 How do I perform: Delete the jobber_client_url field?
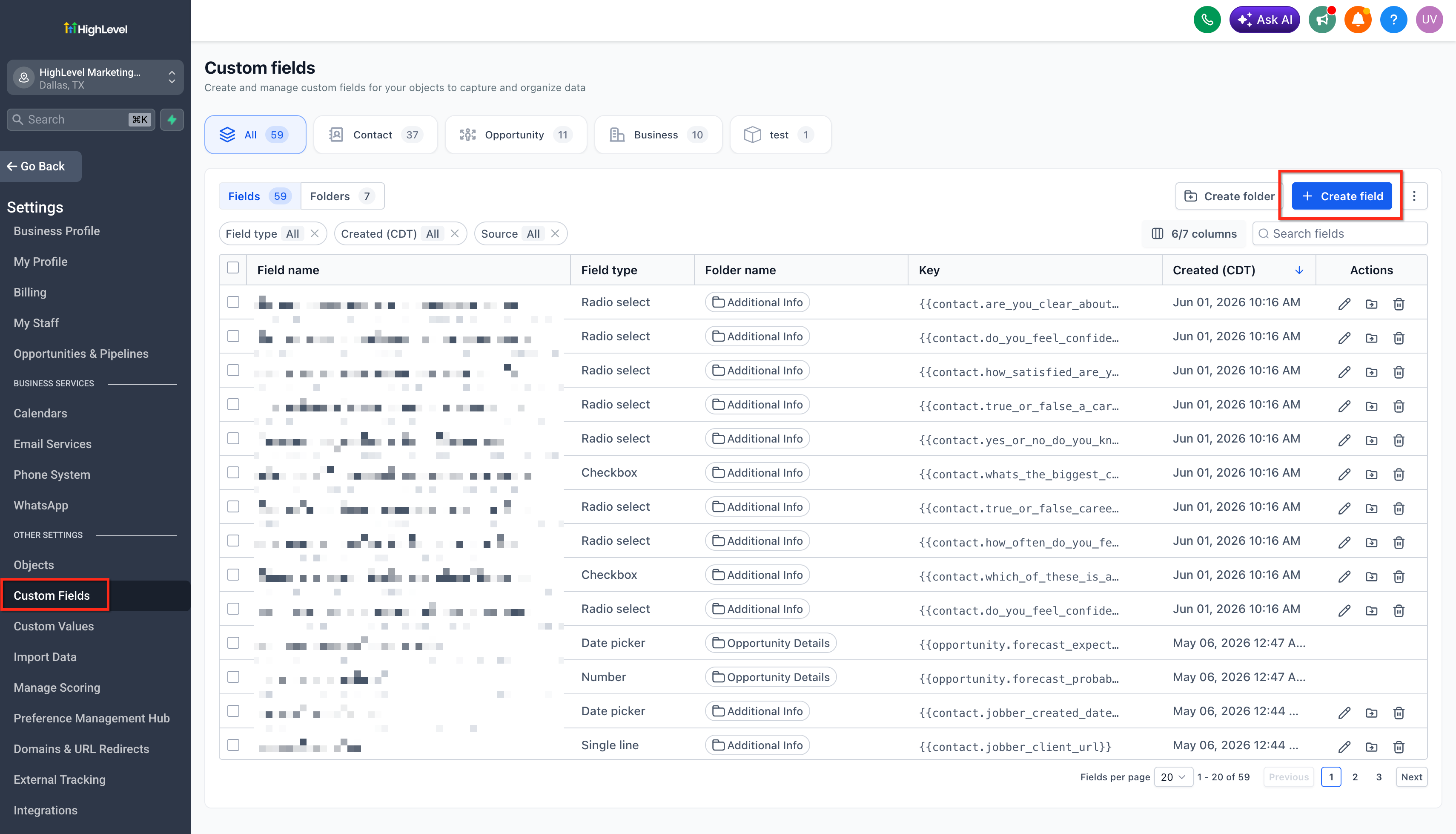coord(1399,746)
